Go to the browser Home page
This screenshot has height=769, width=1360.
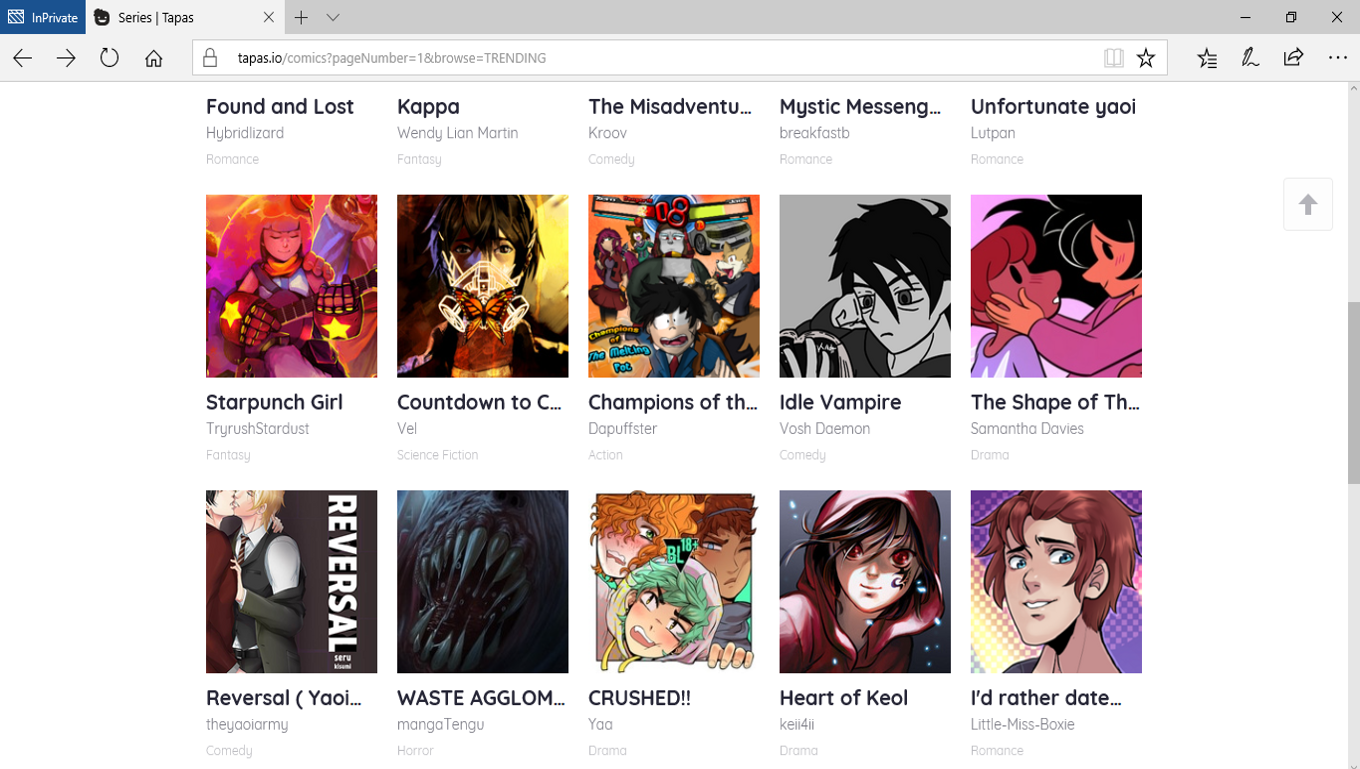[x=153, y=58]
